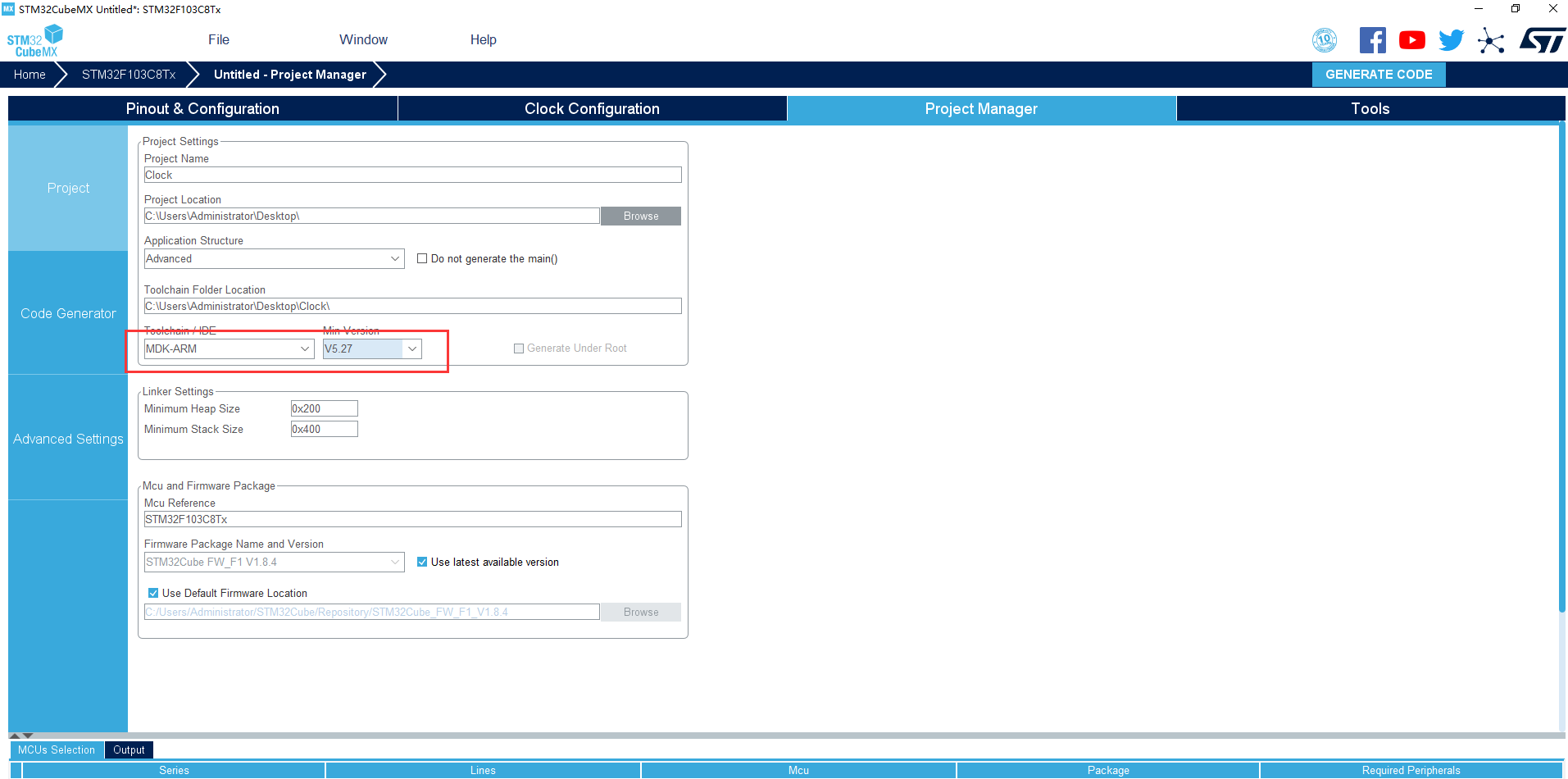Viewport: 1568px width, 779px height.
Task: Select the Project side tab
Action: click(x=68, y=189)
